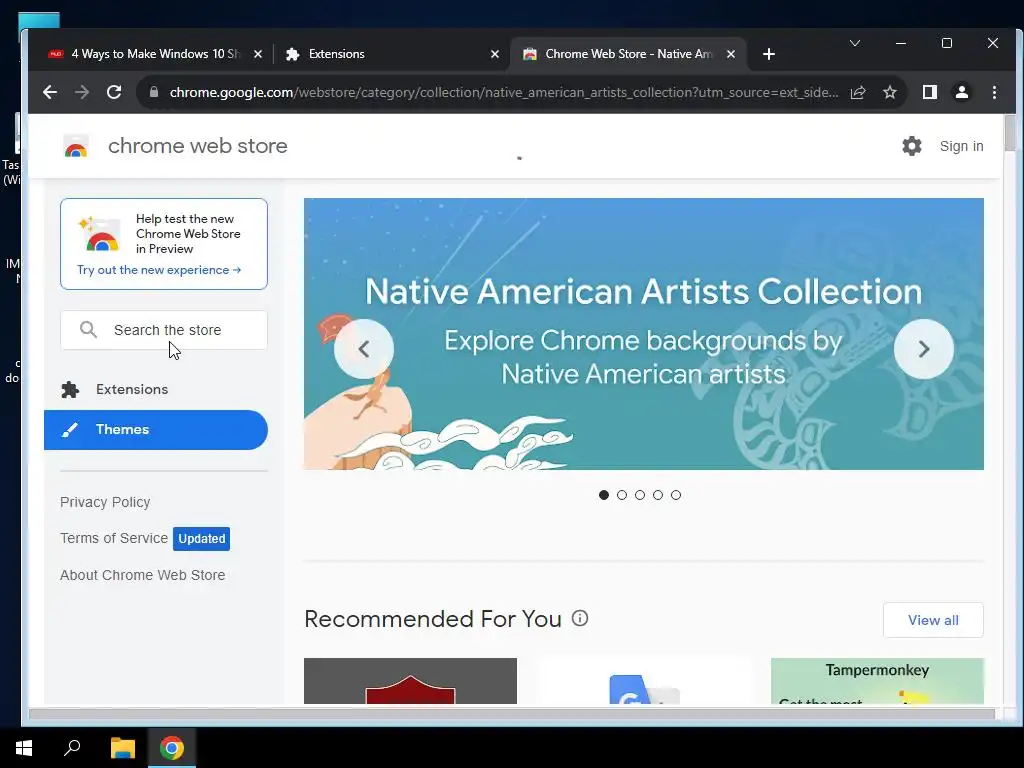Click the Chrome icon in the taskbar

172,748
